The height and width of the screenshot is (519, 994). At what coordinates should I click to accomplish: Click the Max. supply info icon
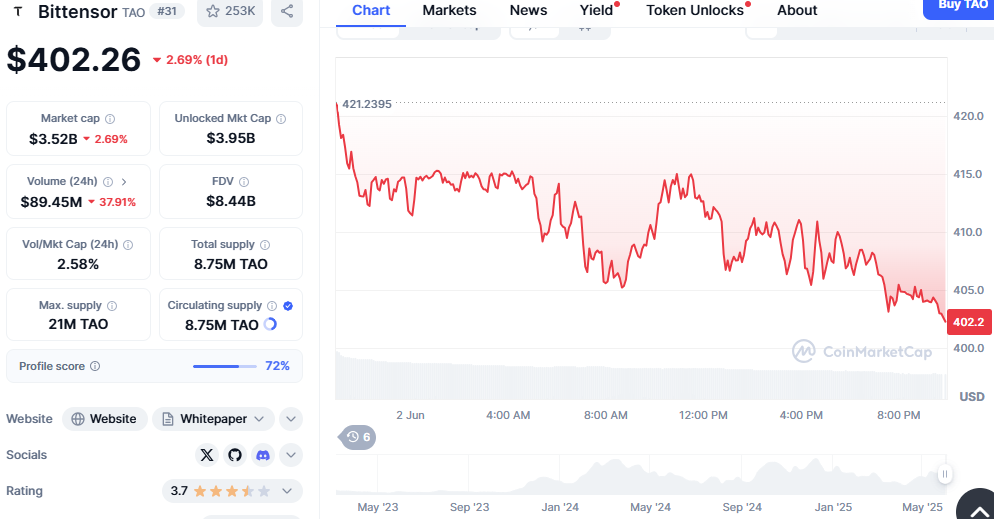111,306
